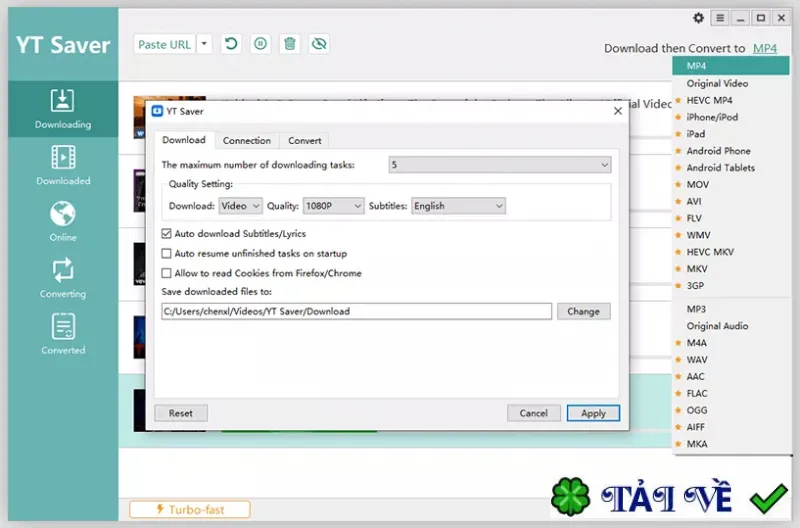The width and height of the screenshot is (800, 528).
Task: Switch to the Convert tab
Action: [x=305, y=141]
